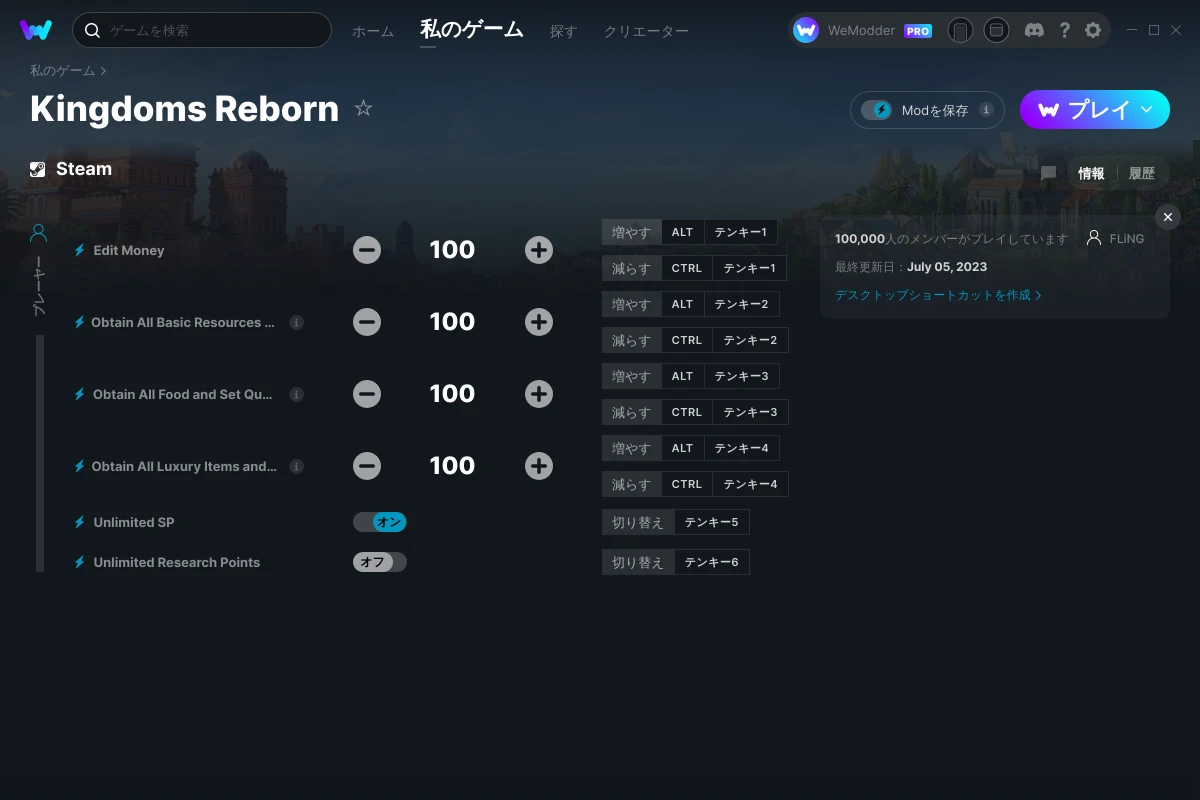Viewport: 1200px width, 800px height.
Task: Click the Steam platform label
Action: [71, 169]
